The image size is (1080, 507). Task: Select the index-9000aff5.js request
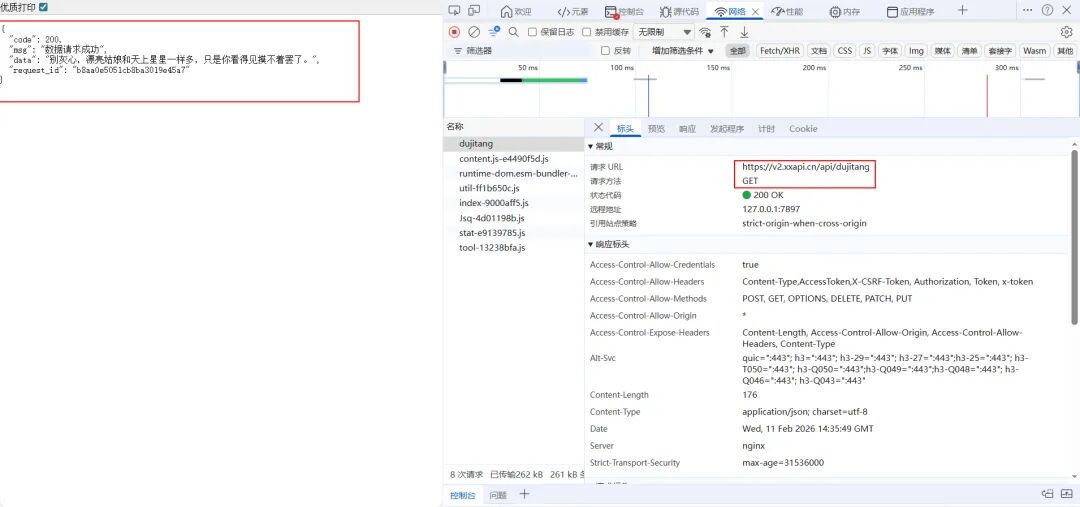click(x=514, y=203)
